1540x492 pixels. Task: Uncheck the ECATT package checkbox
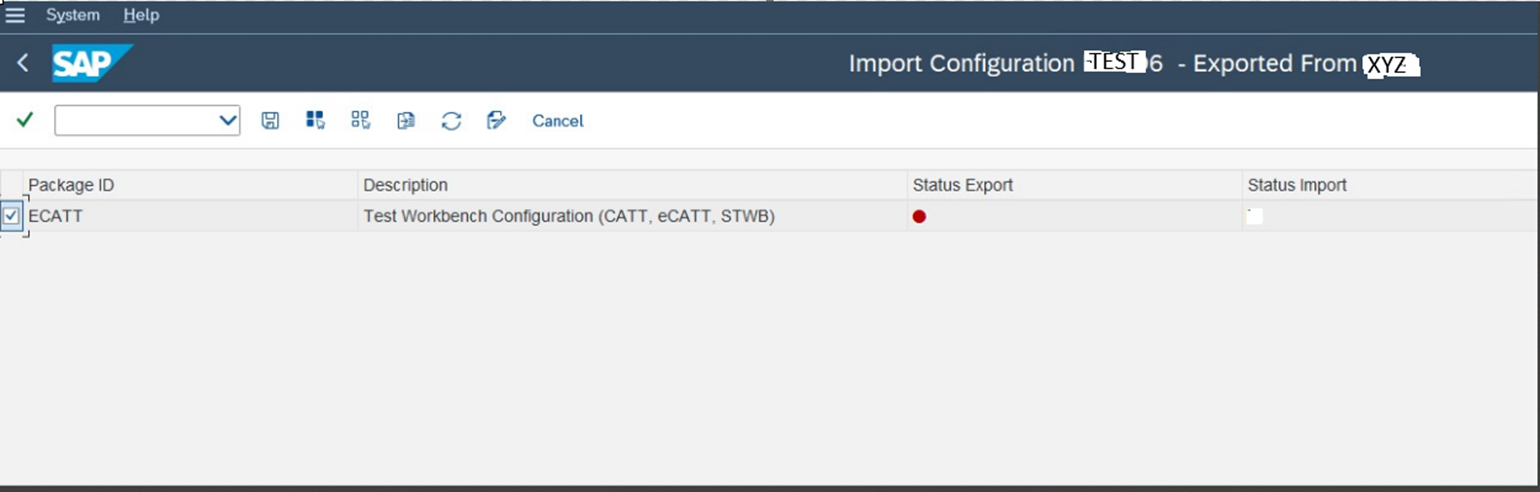(x=11, y=215)
